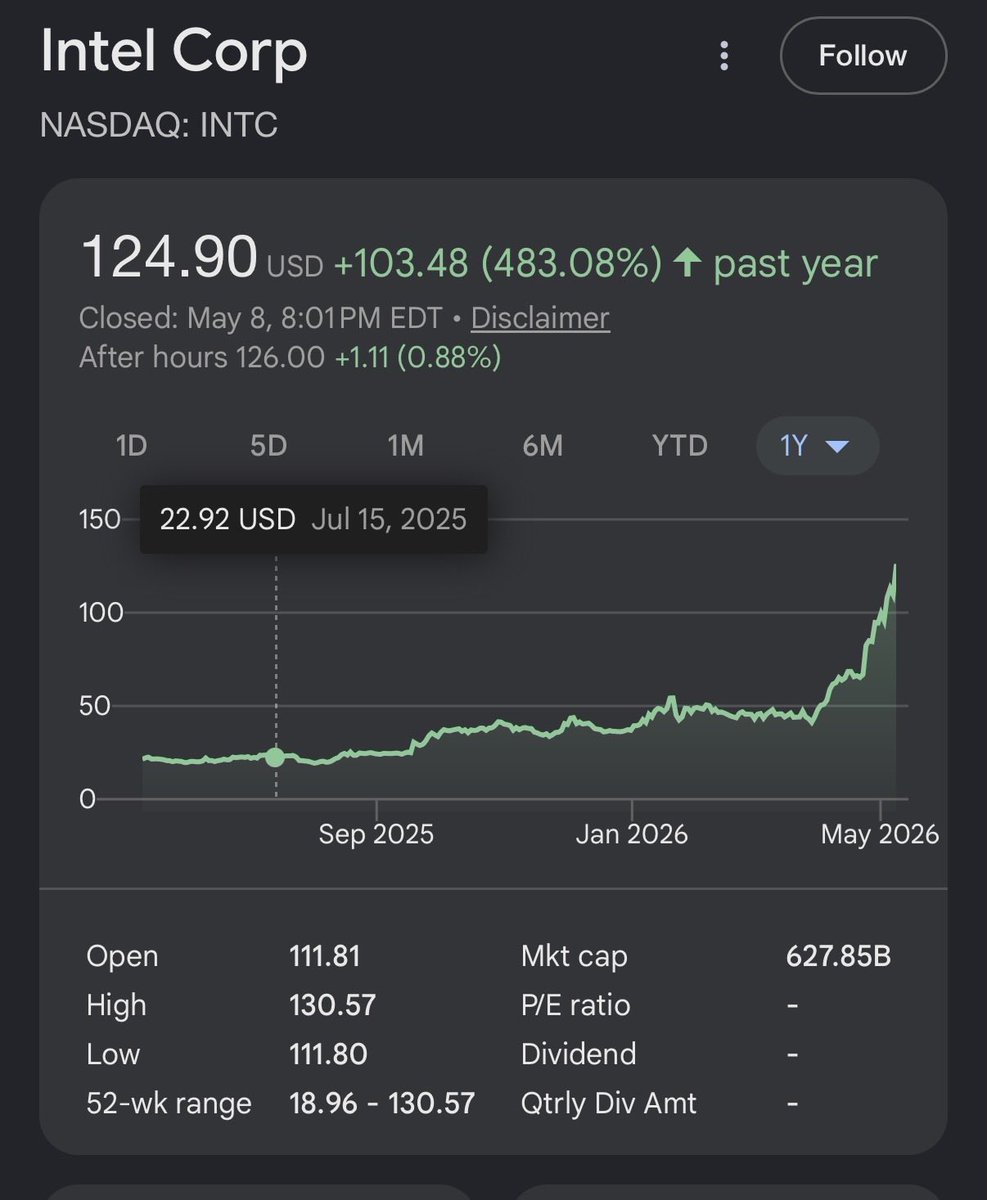The width and height of the screenshot is (987, 1200).
Task: Click the 124.90 price value
Action: (x=169, y=258)
